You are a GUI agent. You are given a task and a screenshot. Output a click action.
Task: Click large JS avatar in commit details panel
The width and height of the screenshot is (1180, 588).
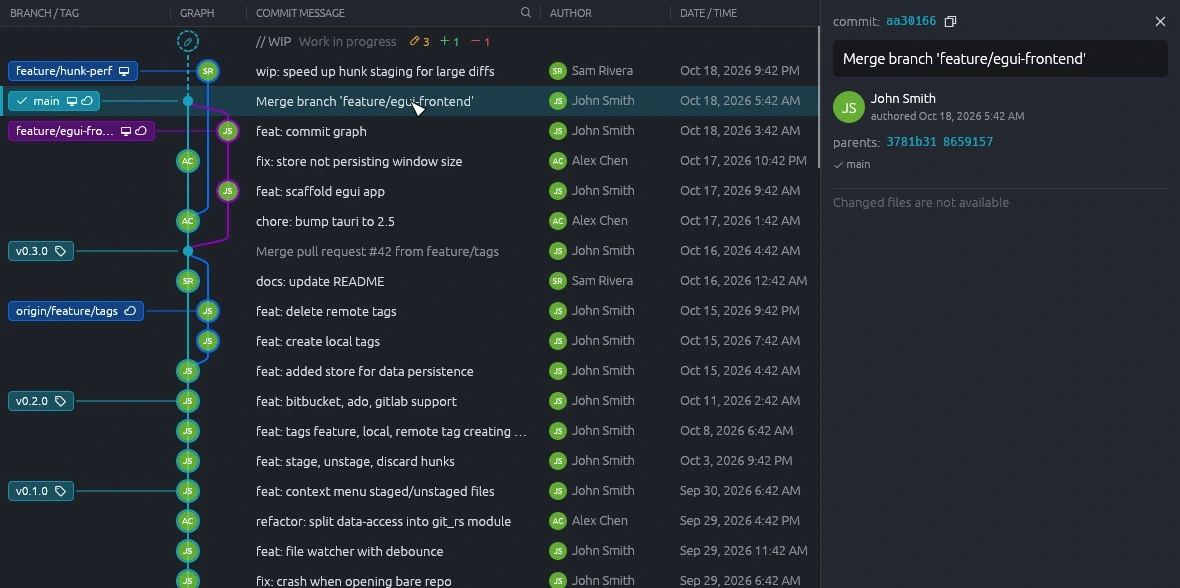pos(849,108)
